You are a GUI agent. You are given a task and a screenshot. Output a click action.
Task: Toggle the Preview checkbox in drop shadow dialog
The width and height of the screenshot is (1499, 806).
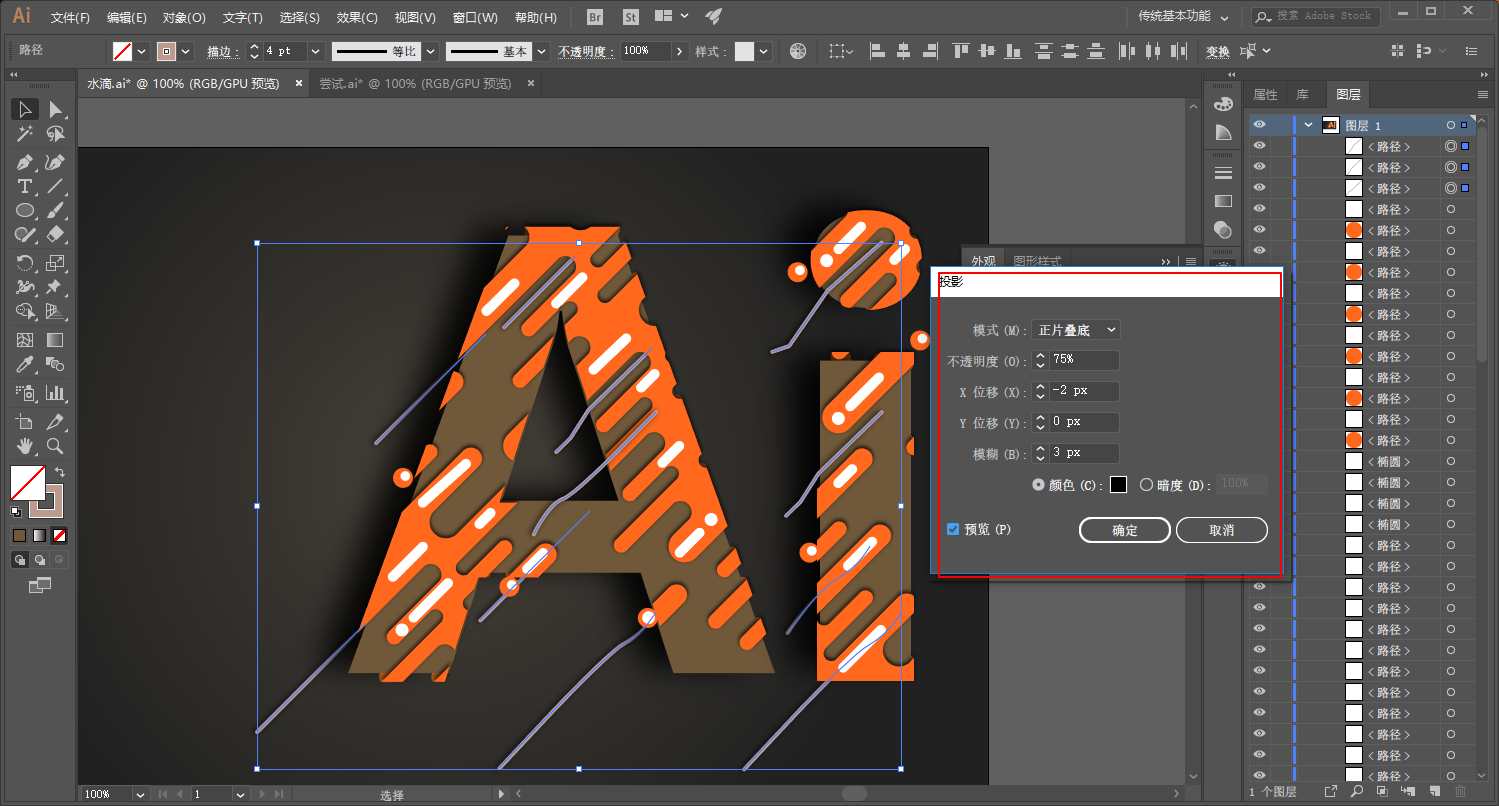(953, 529)
